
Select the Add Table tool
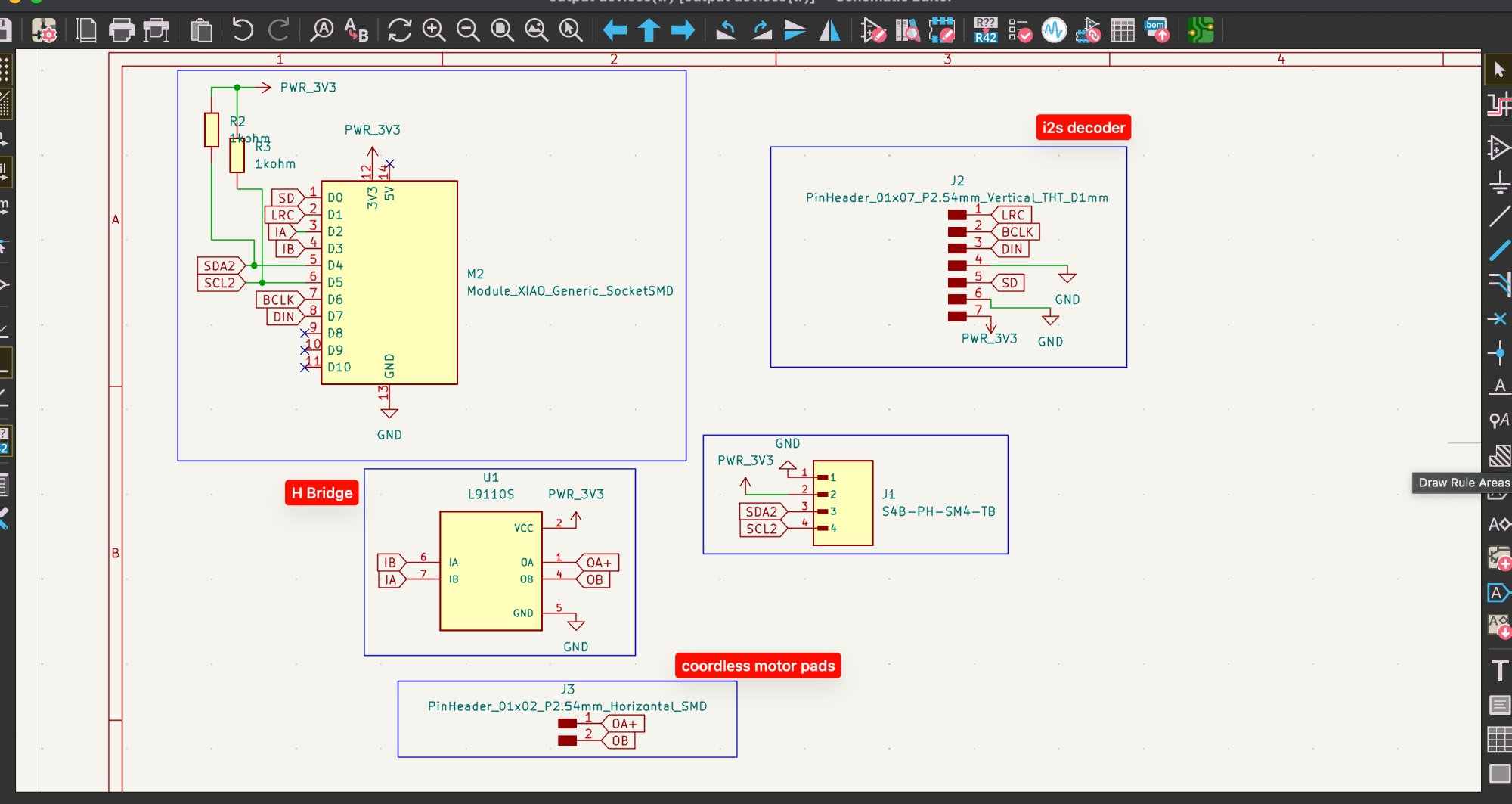tap(1498, 739)
